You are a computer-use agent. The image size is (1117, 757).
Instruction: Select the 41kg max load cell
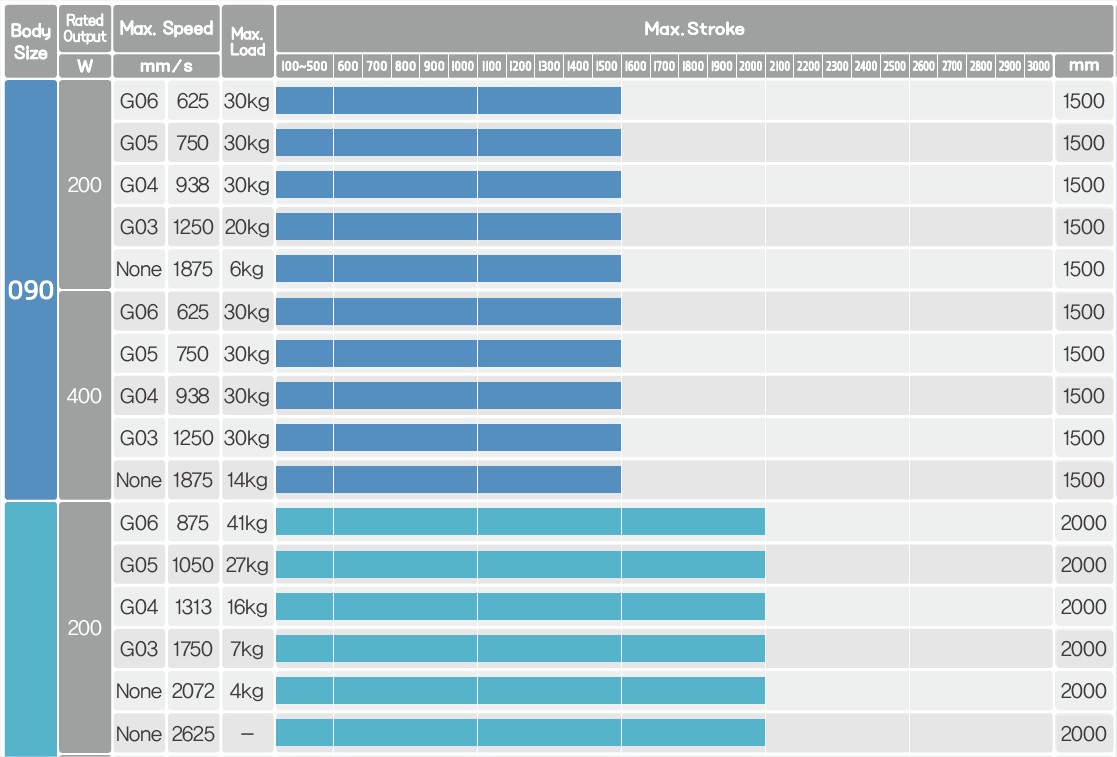(x=247, y=523)
